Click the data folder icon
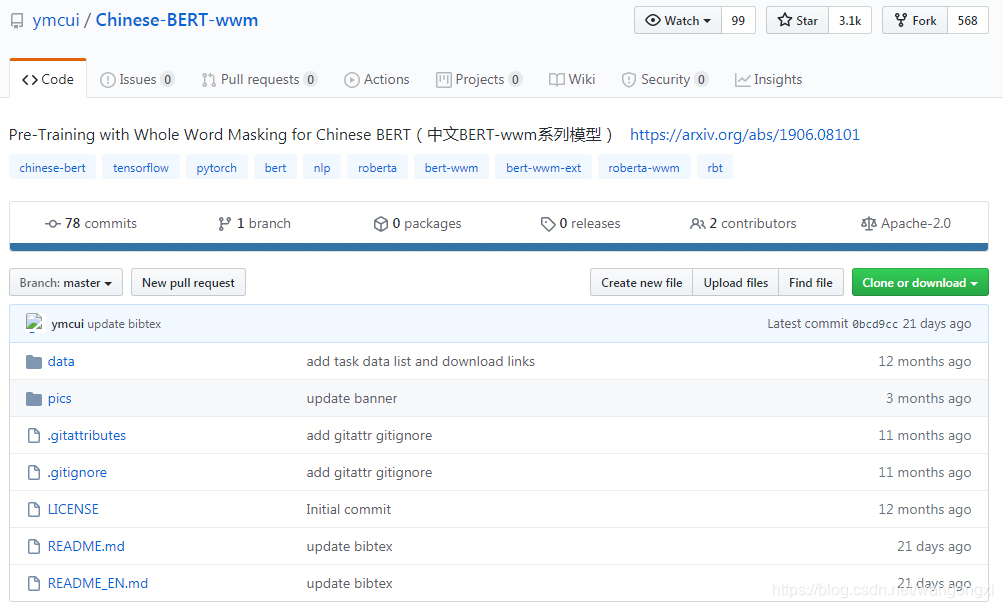Screen dimensions: 1003x608 (34, 362)
